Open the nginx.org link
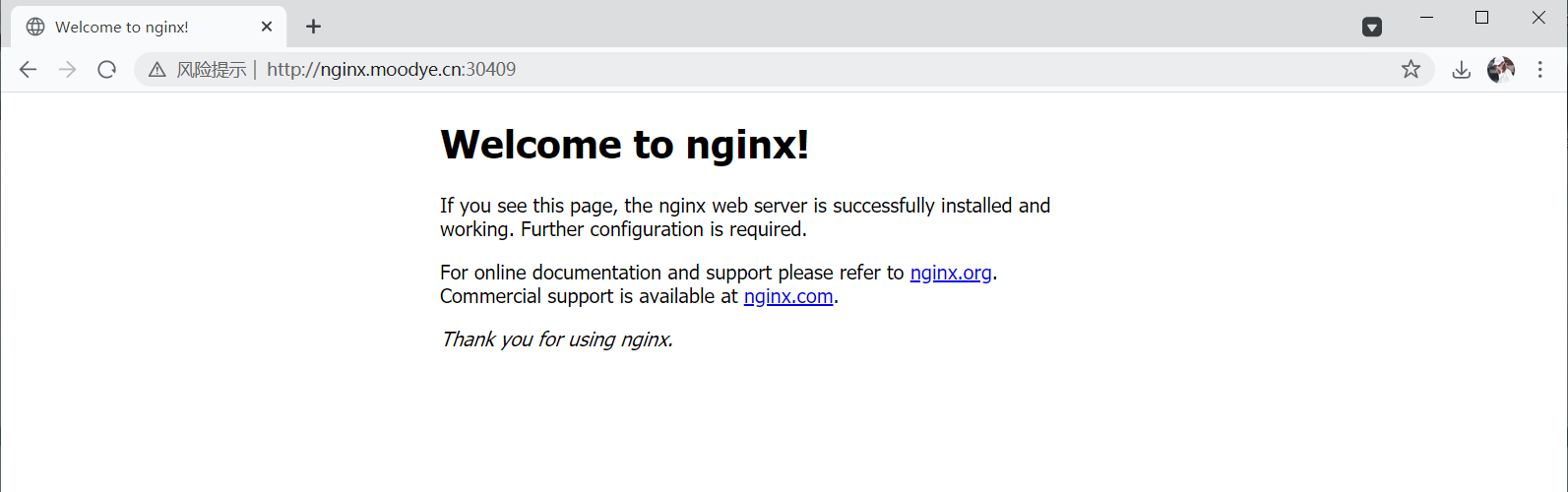The height and width of the screenshot is (492, 1568). pyautogui.click(x=951, y=273)
